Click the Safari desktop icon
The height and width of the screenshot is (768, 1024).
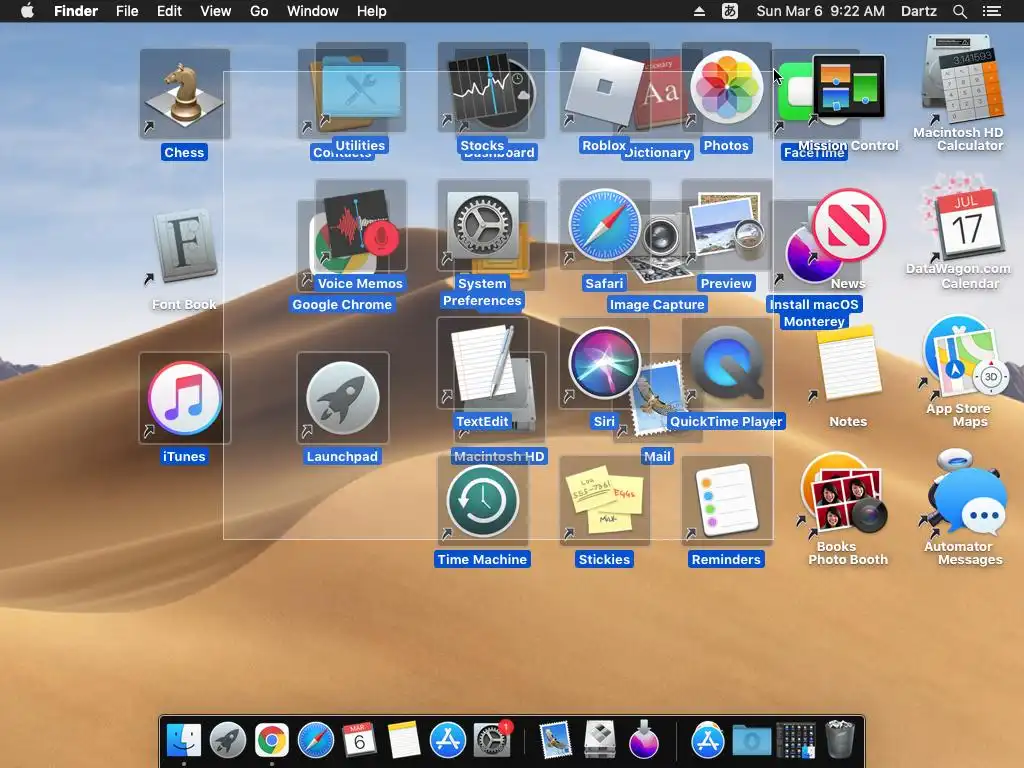[604, 225]
